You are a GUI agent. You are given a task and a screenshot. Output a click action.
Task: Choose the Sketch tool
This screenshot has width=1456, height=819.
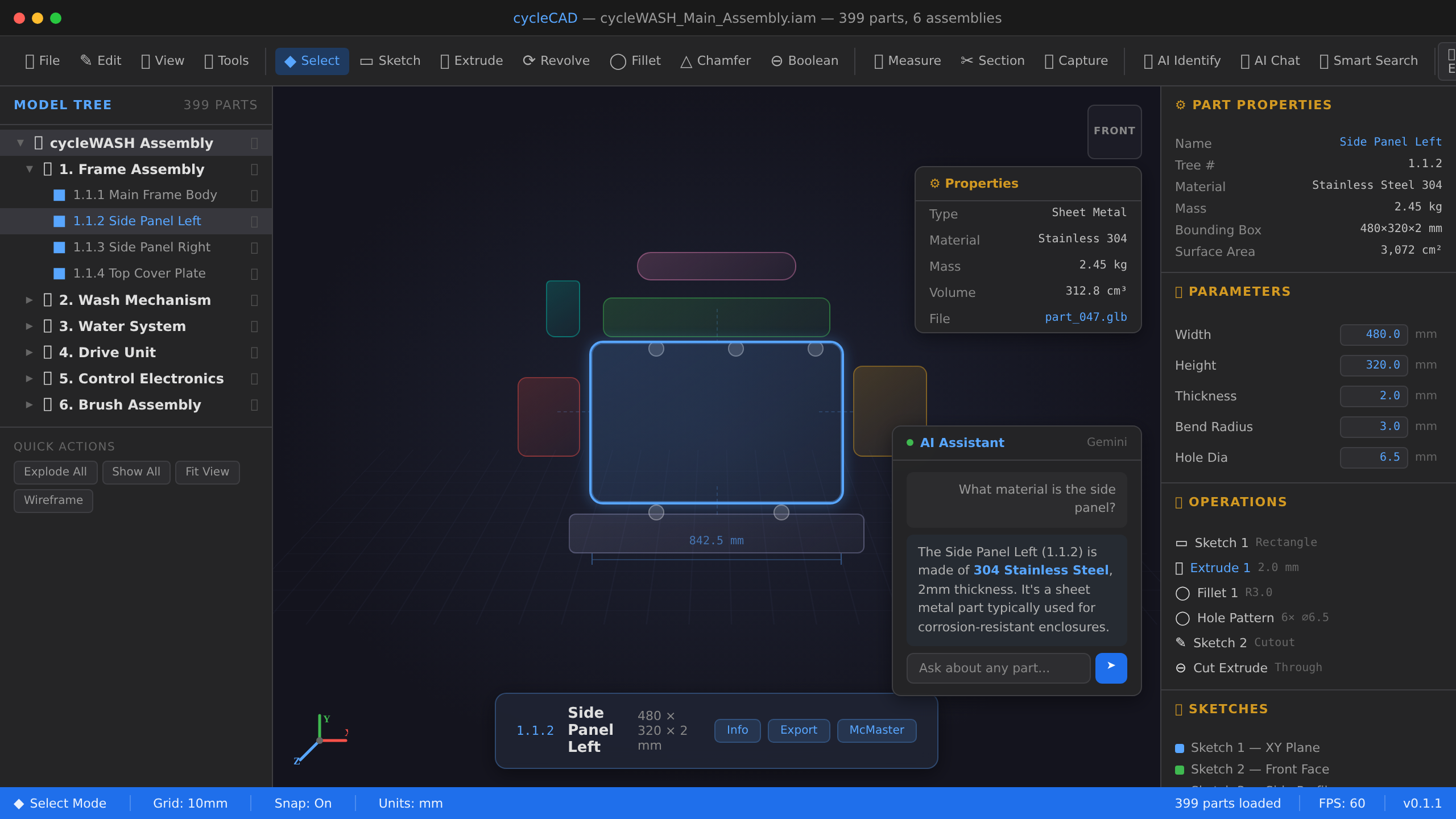(x=390, y=61)
